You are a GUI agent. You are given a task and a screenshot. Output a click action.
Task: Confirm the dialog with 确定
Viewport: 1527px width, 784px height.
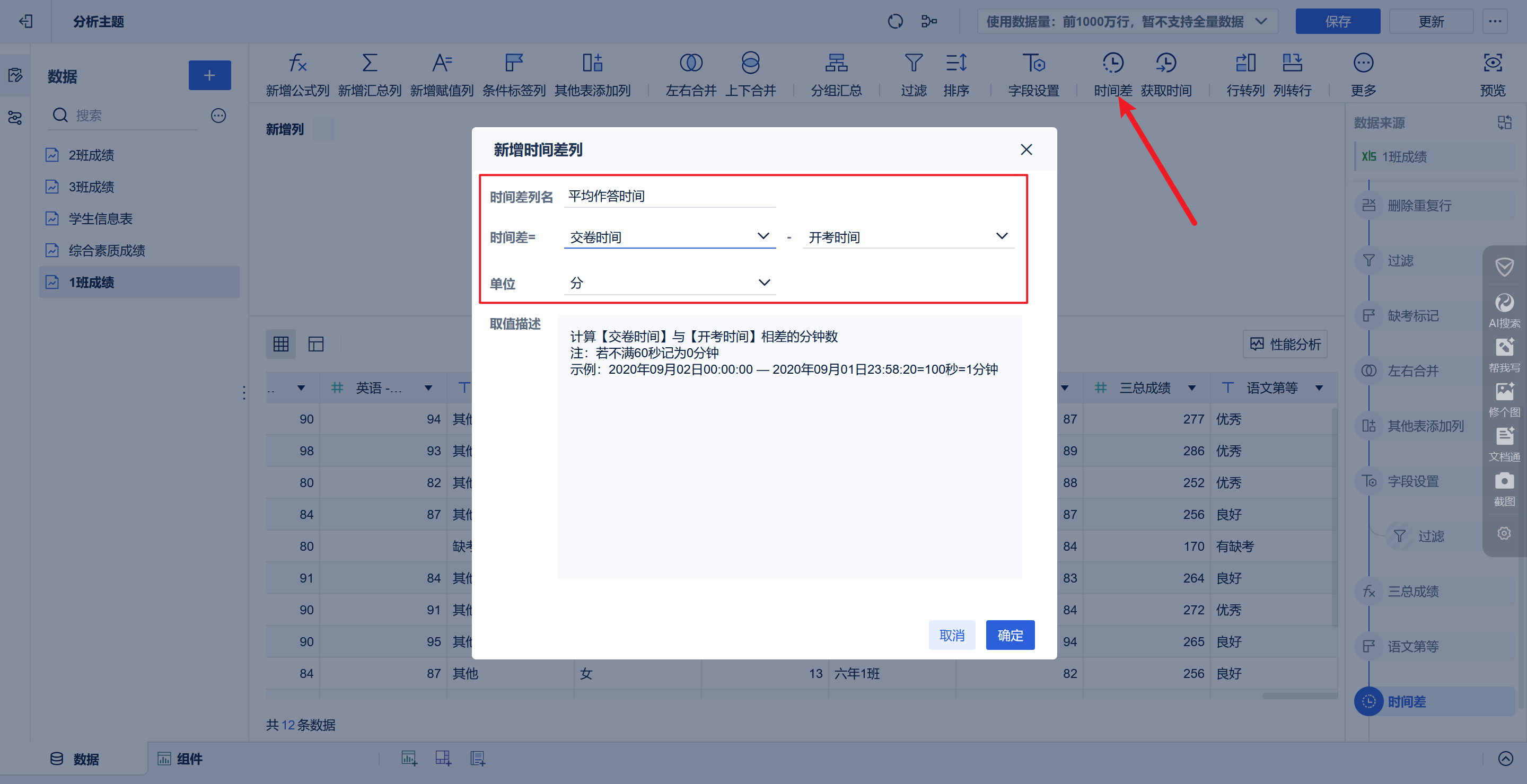(1010, 635)
